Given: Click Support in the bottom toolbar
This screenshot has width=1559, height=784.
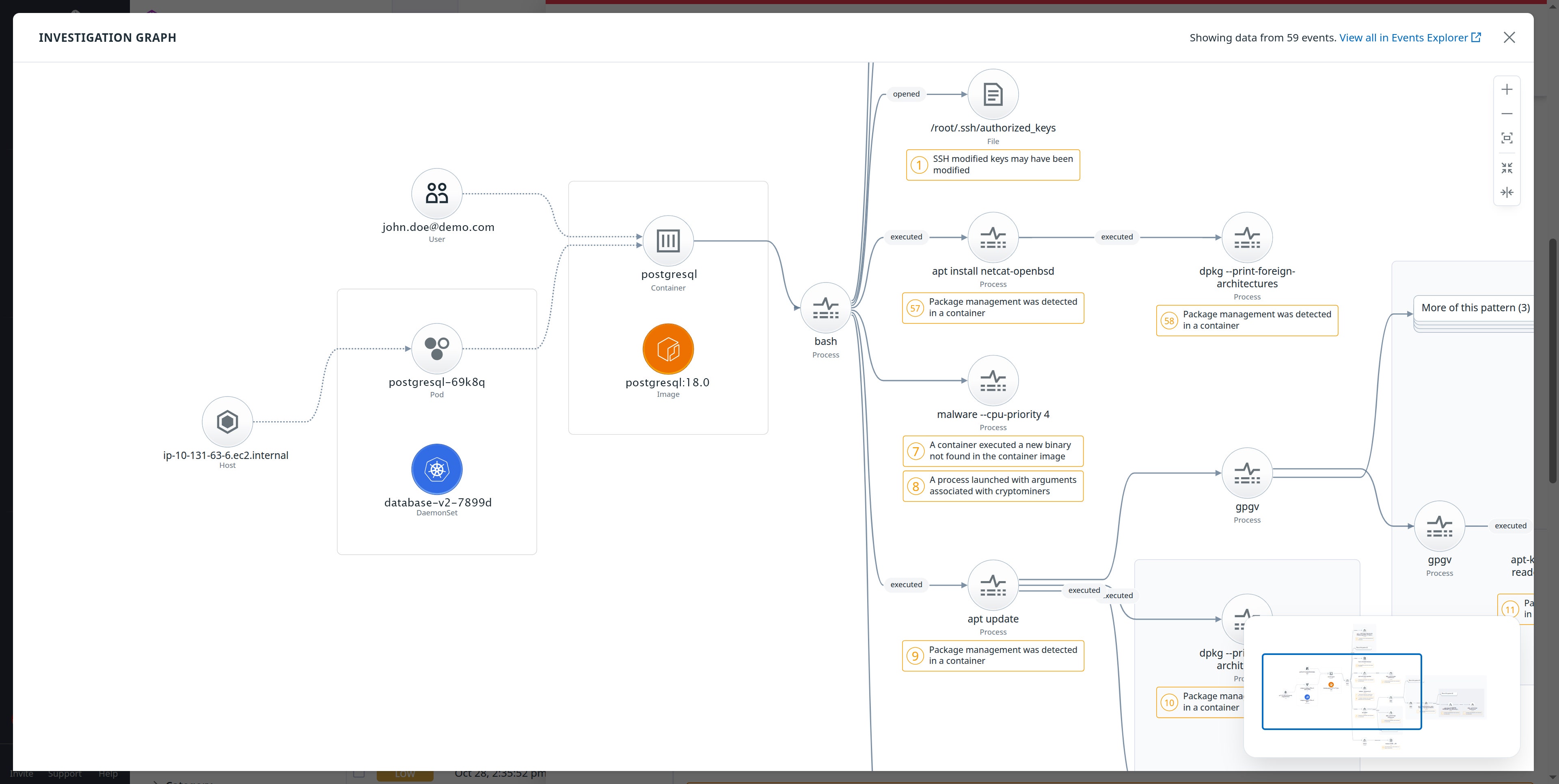Looking at the screenshot, I should tap(64, 773).
